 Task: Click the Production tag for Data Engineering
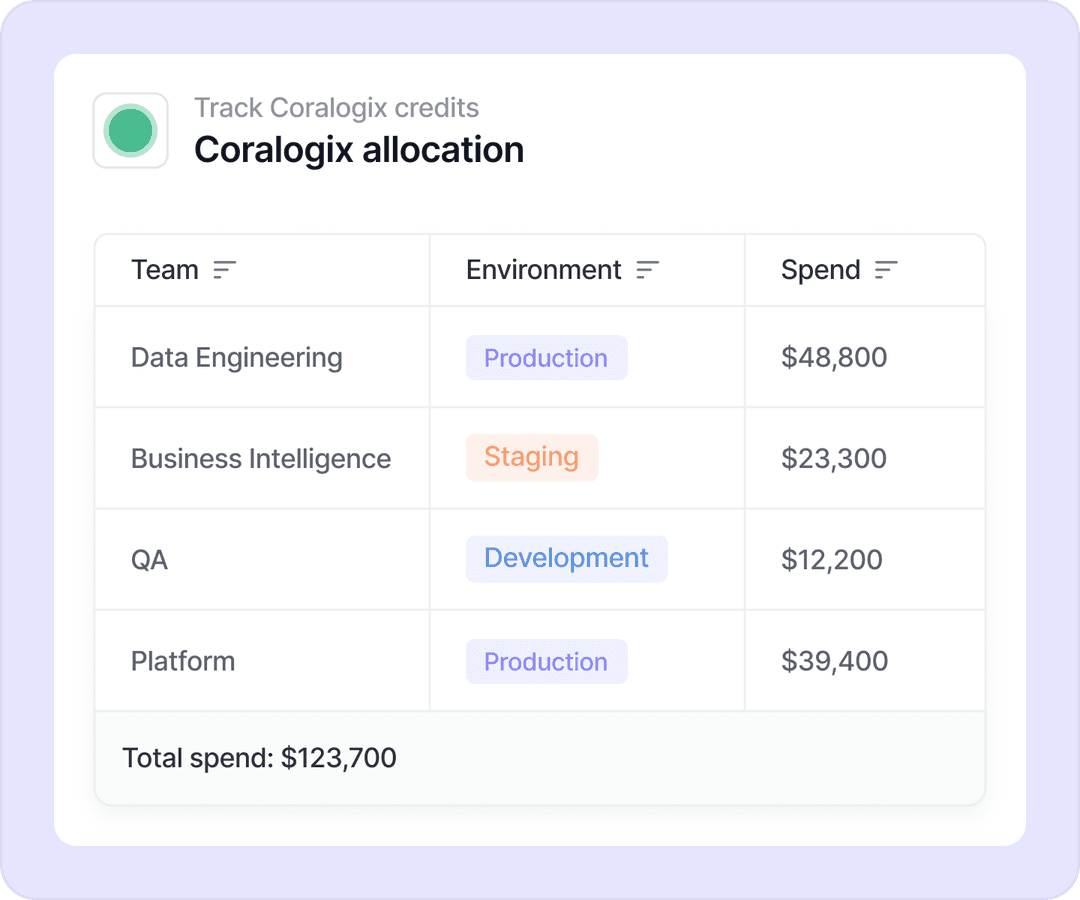(x=546, y=358)
